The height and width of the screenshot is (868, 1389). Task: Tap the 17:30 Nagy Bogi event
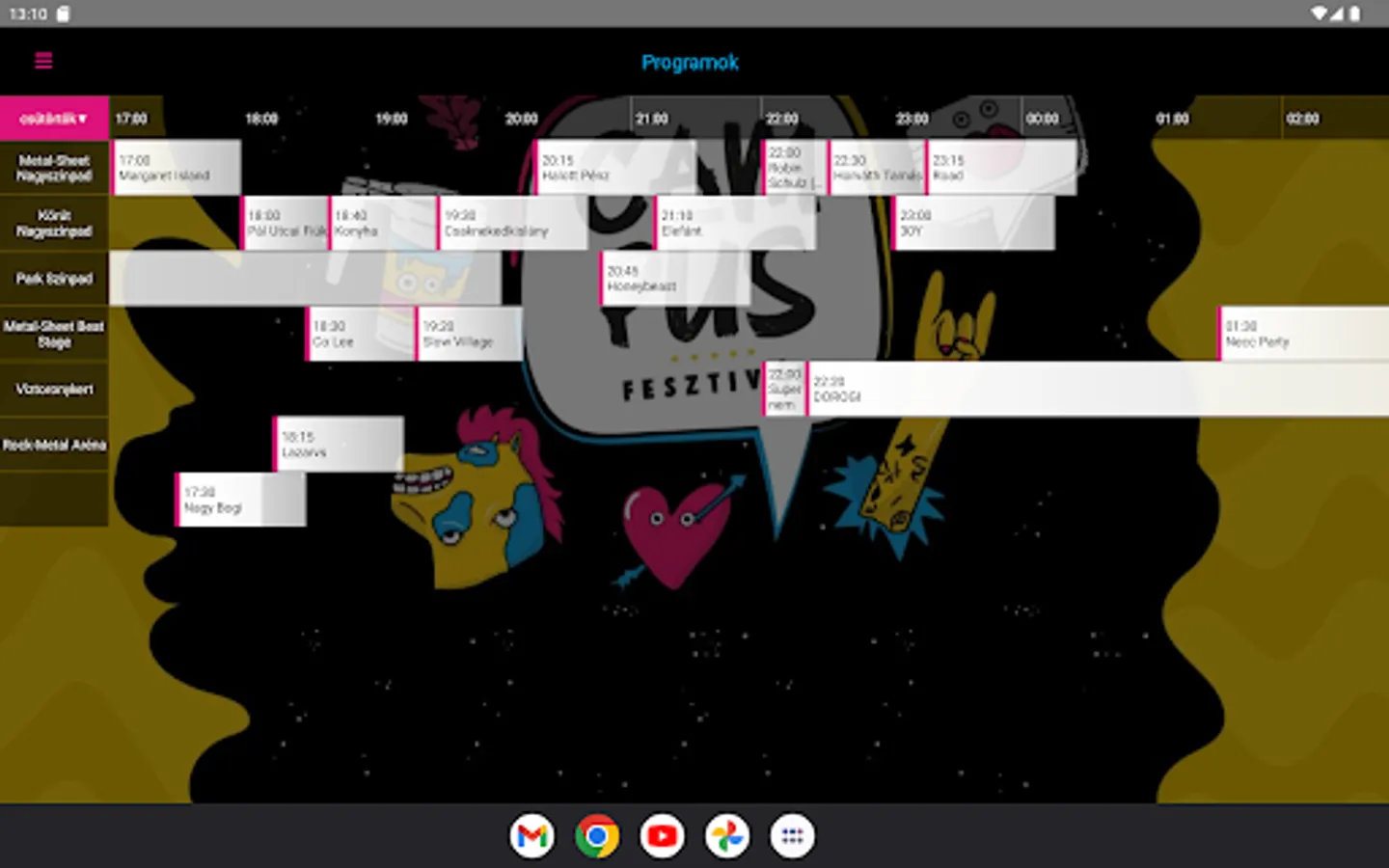[241, 500]
